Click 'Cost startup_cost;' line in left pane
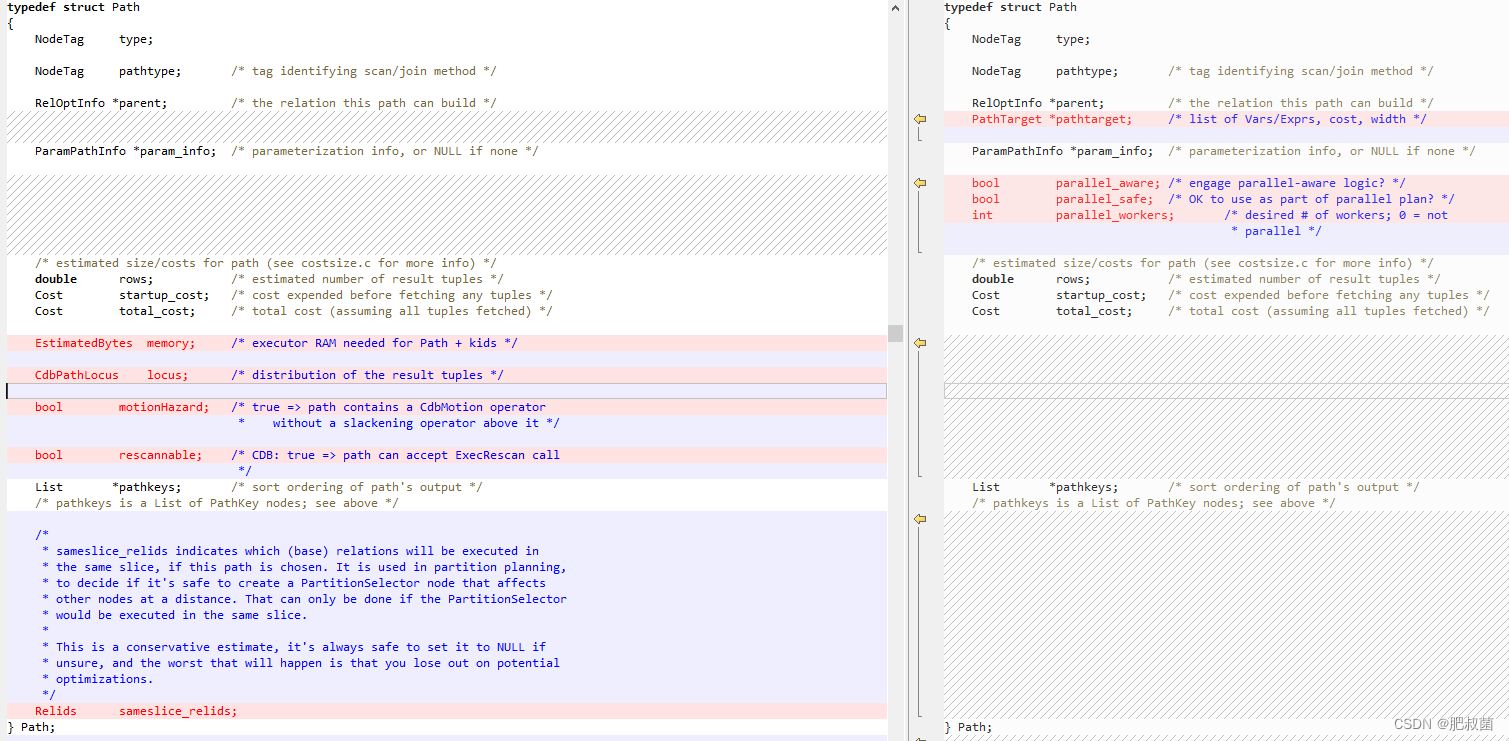Image resolution: width=1509 pixels, height=741 pixels. click(293, 295)
